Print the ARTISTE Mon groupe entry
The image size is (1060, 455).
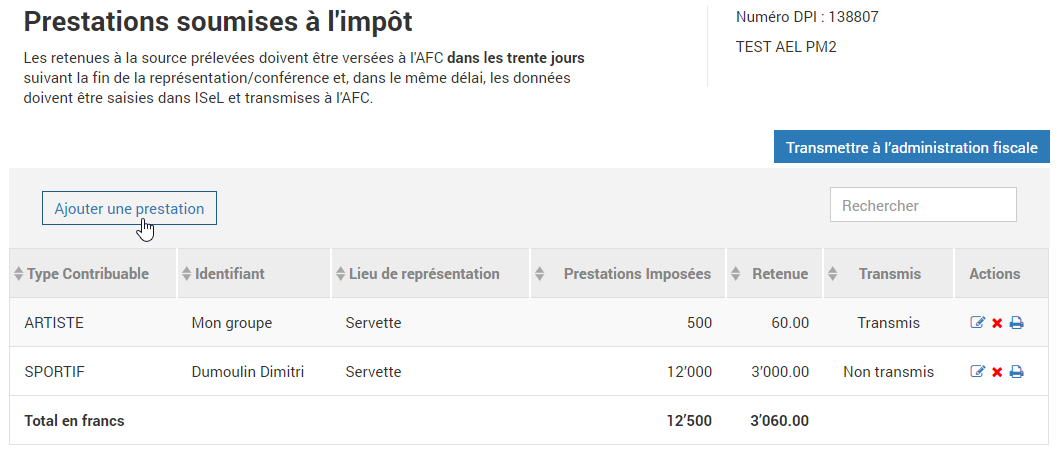(x=1016, y=323)
